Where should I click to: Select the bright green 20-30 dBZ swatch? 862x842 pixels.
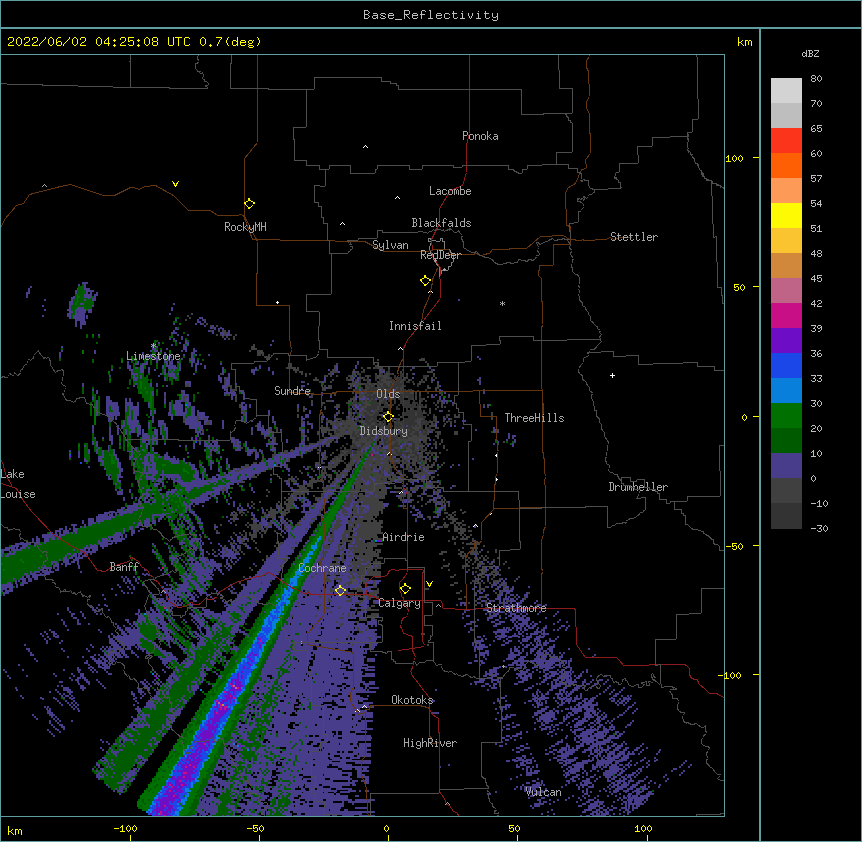[x=786, y=416]
